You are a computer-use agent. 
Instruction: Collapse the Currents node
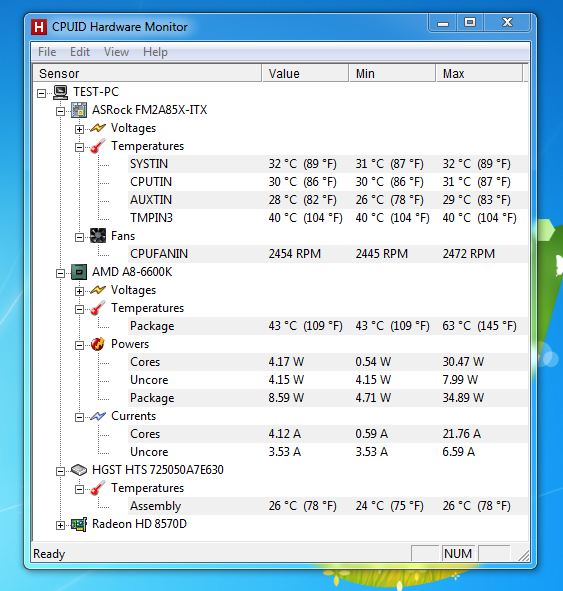tap(79, 417)
